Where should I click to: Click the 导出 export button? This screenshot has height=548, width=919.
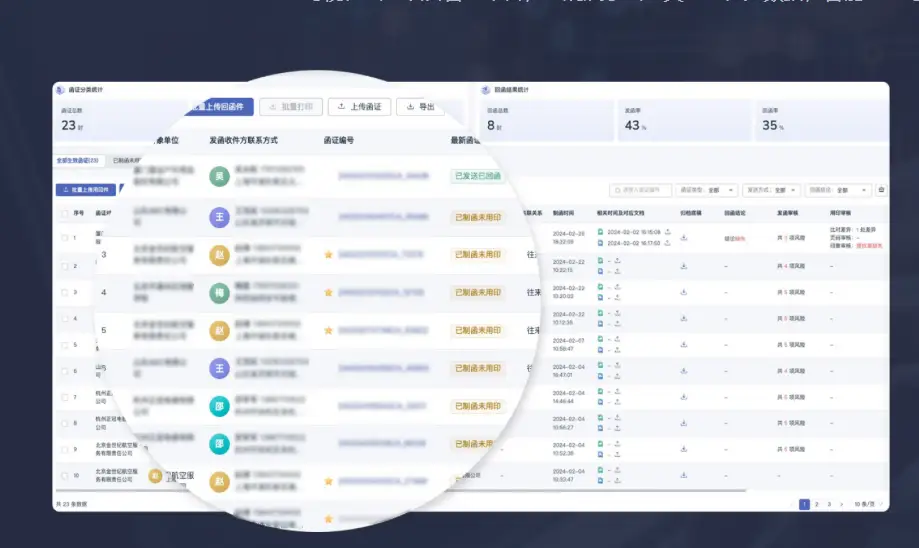[x=420, y=107]
